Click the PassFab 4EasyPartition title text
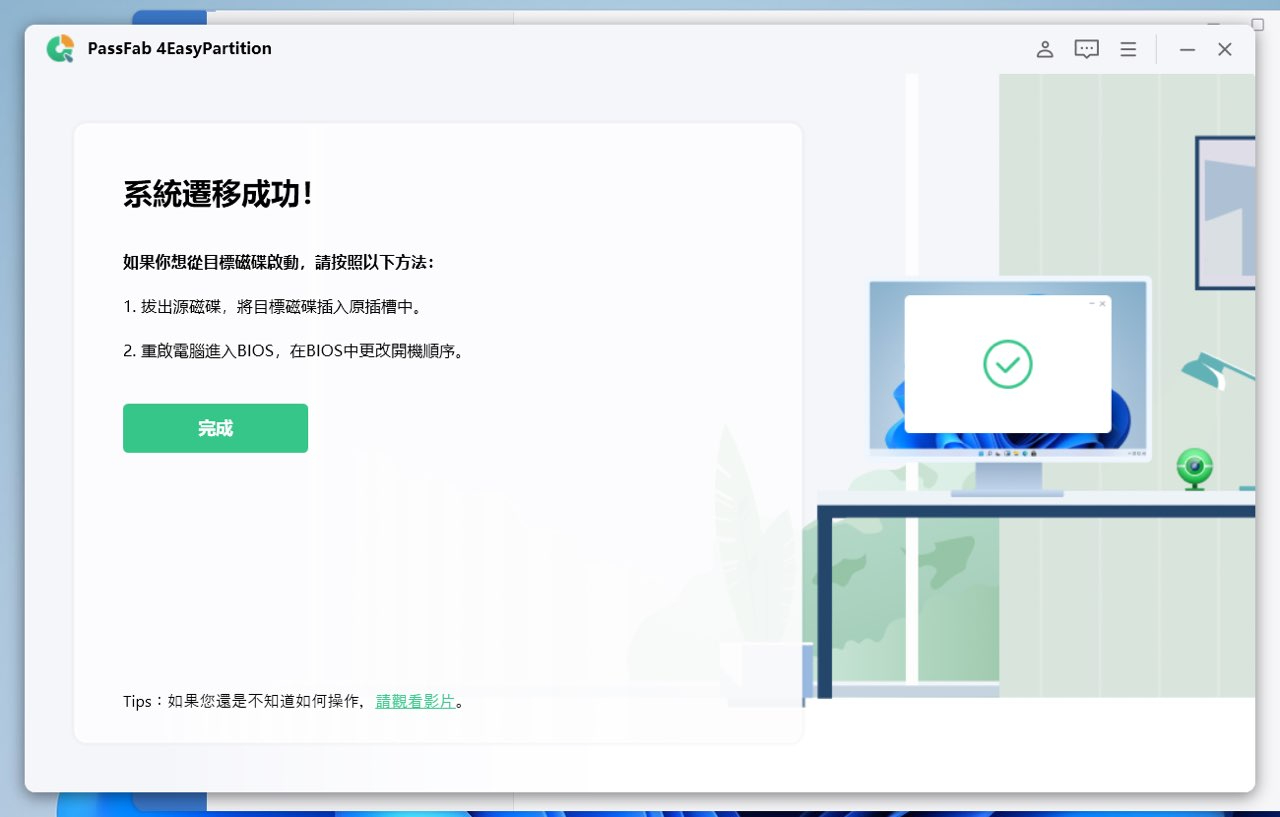This screenshot has height=817, width=1280. [x=179, y=48]
